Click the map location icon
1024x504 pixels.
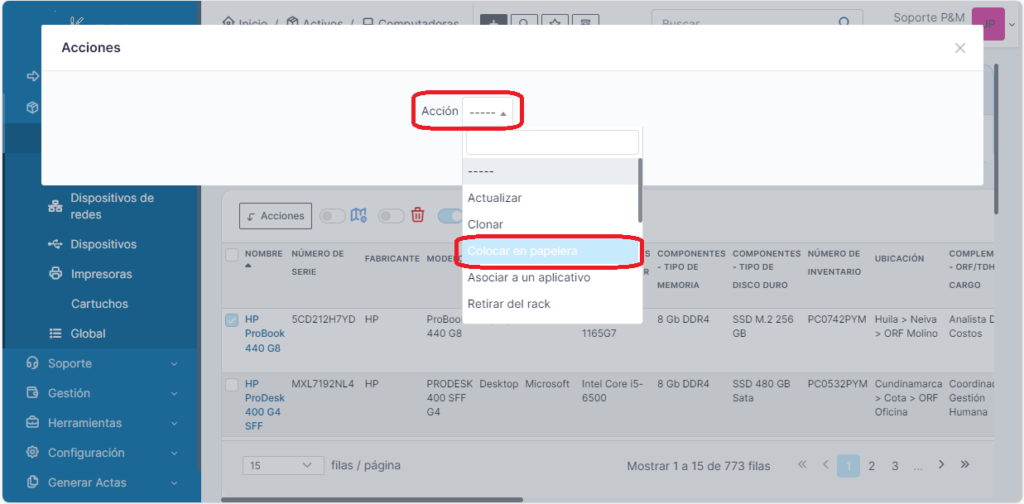[x=359, y=215]
